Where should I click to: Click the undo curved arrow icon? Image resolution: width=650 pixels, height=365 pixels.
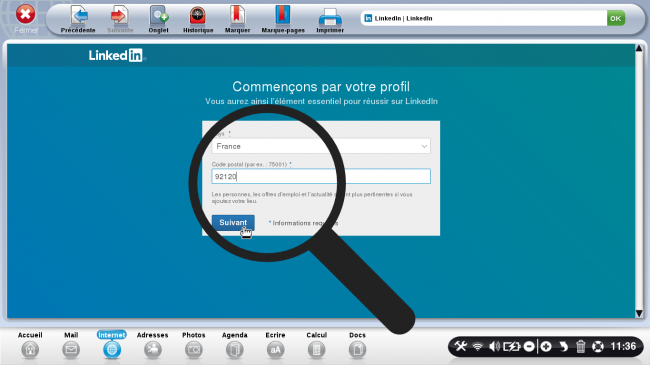pos(563,346)
